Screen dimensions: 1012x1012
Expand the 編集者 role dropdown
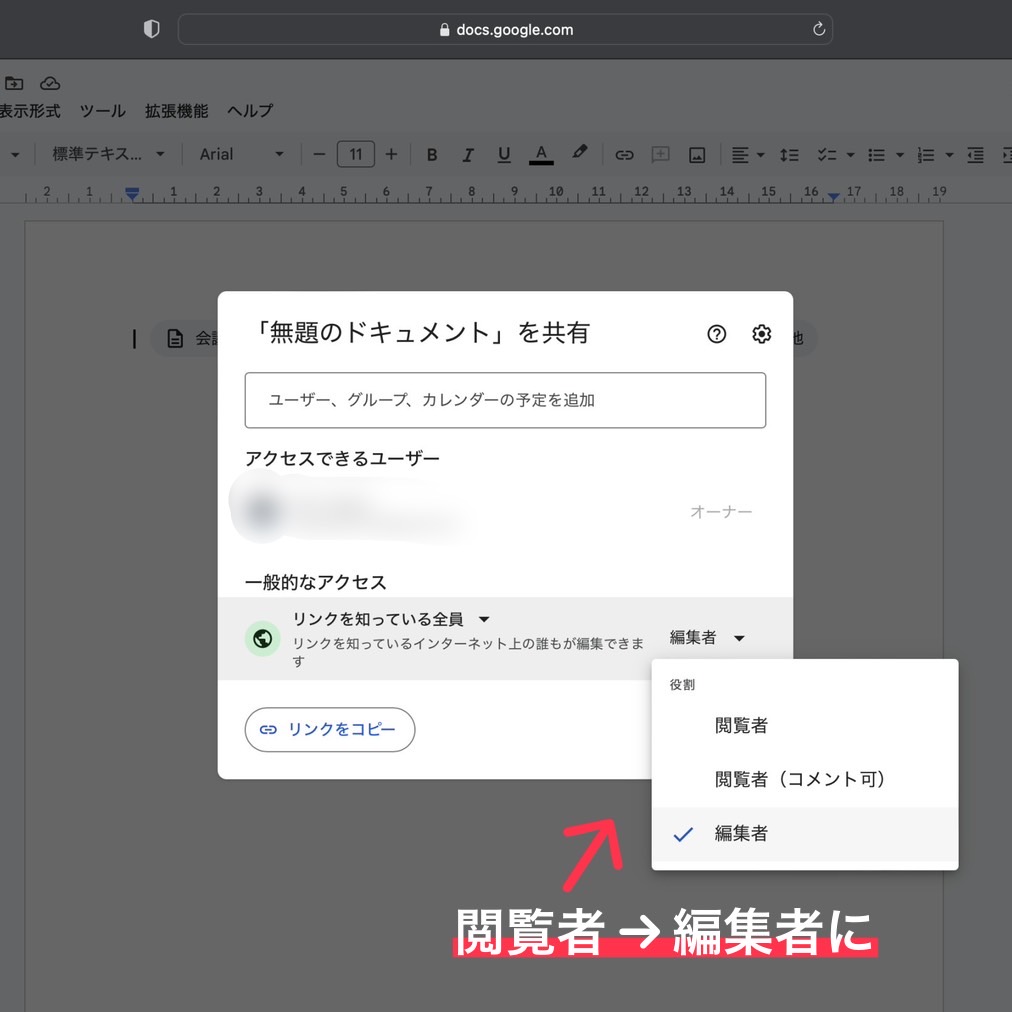click(x=707, y=638)
